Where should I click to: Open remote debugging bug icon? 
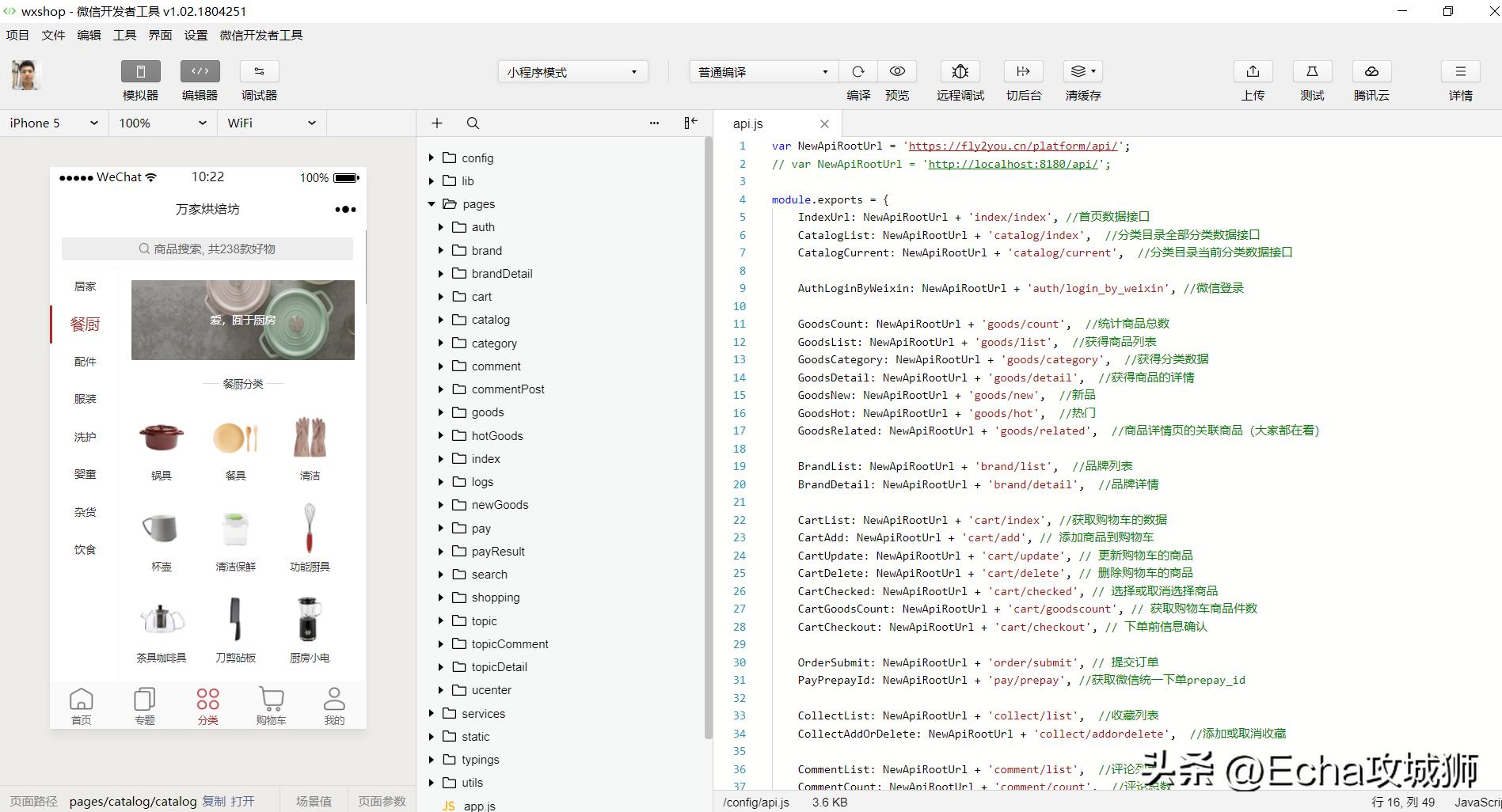[960, 72]
